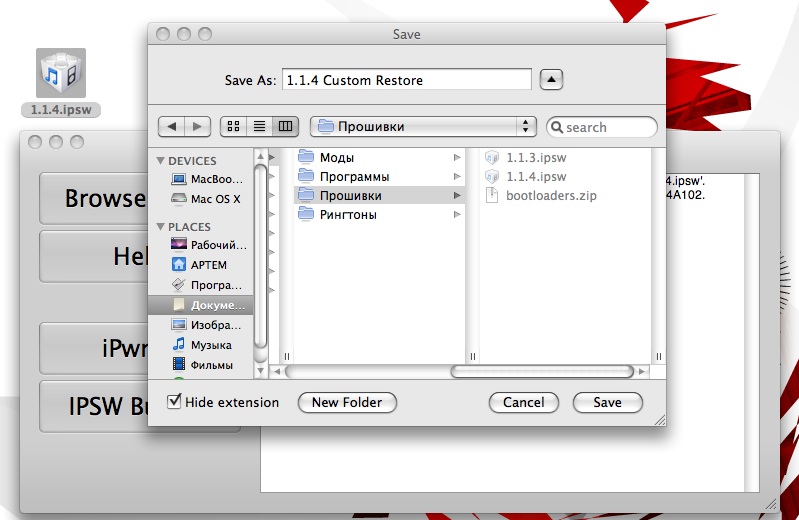Click the IPSW Bu… button in background window
Viewport: 799px width, 520px height.
94,406
